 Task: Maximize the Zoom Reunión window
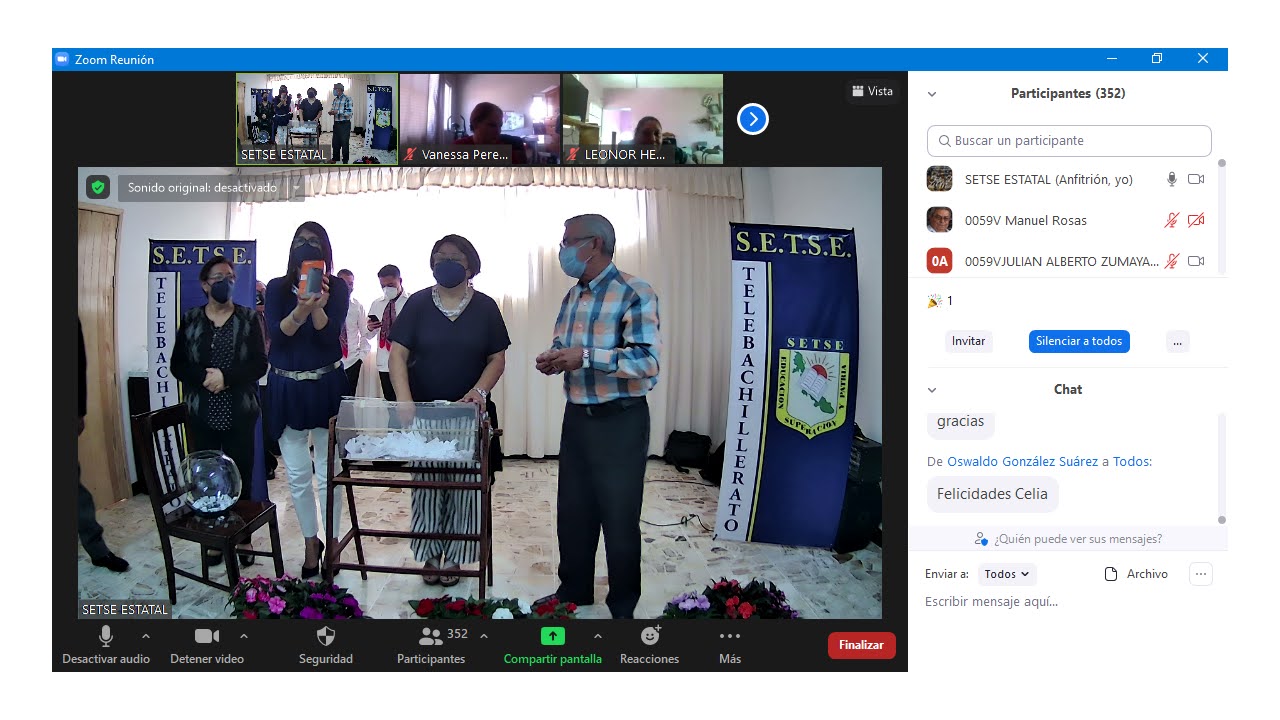click(1157, 59)
